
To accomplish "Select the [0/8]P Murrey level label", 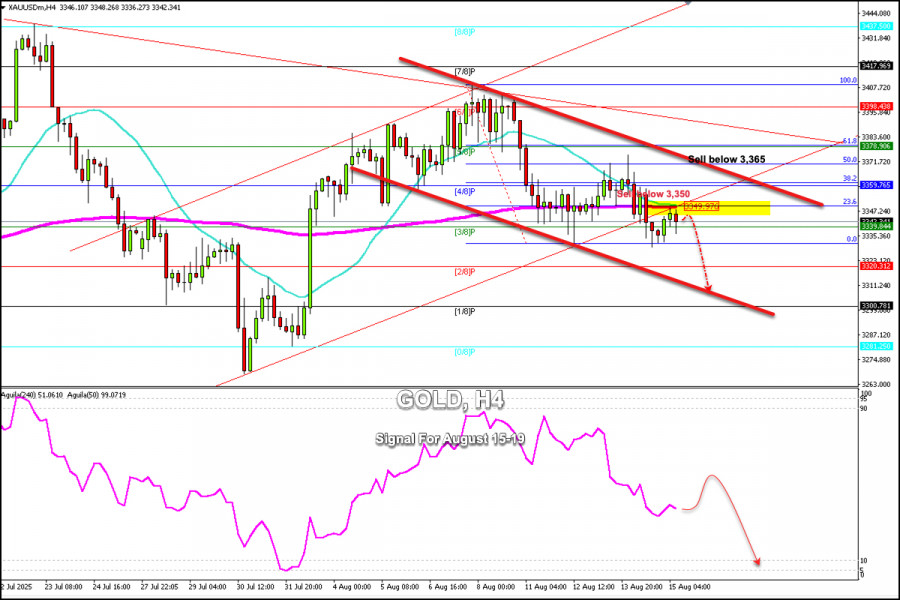I will point(465,352).
